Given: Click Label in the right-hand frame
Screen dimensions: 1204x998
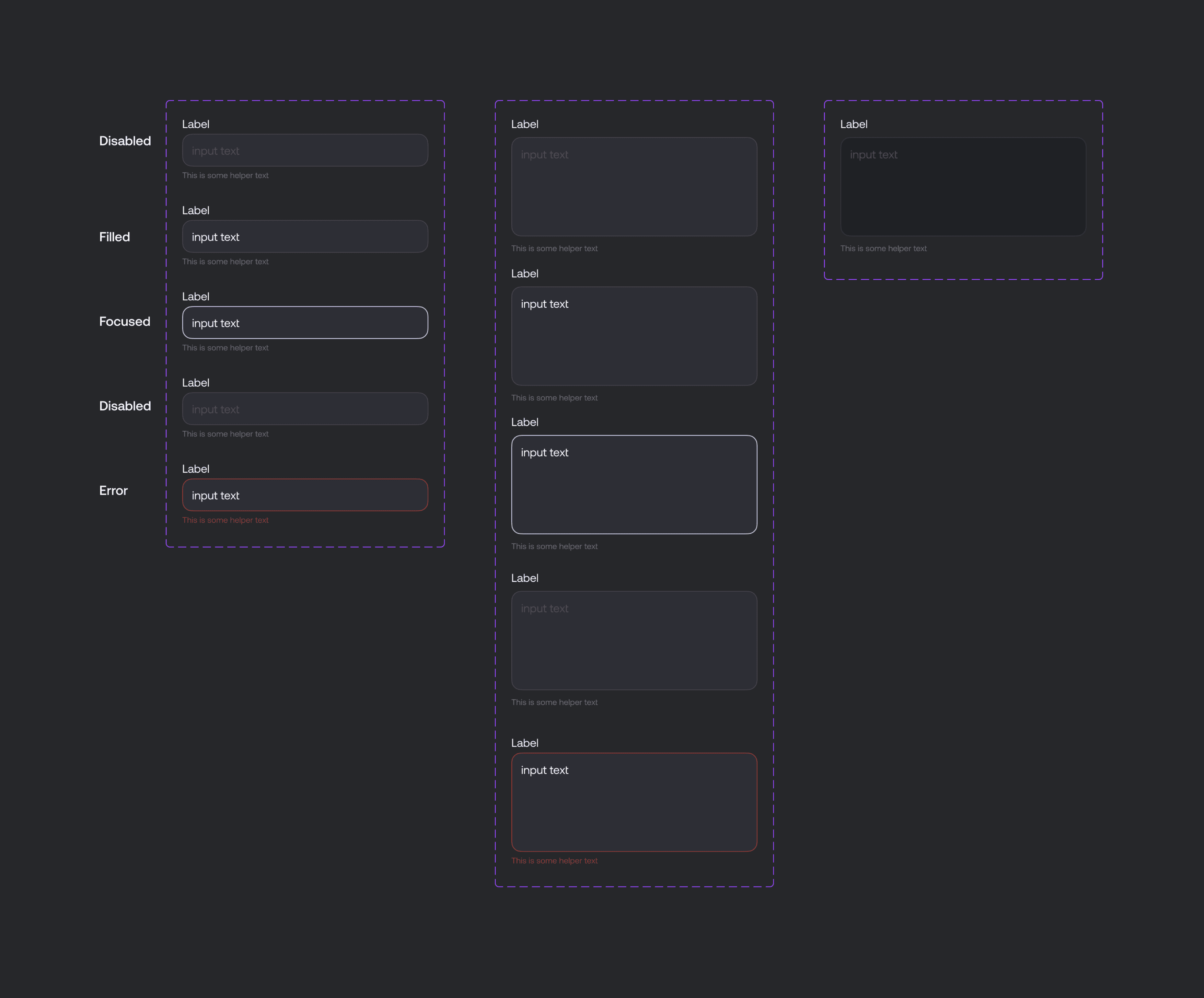Looking at the screenshot, I should point(853,124).
